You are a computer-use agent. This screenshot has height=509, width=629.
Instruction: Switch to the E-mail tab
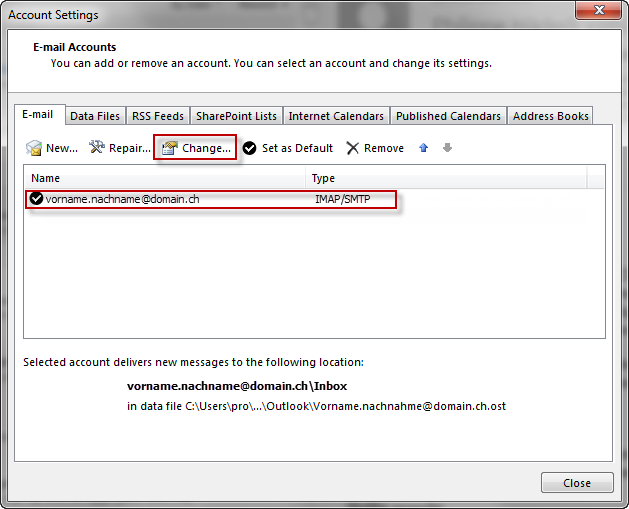(x=38, y=115)
